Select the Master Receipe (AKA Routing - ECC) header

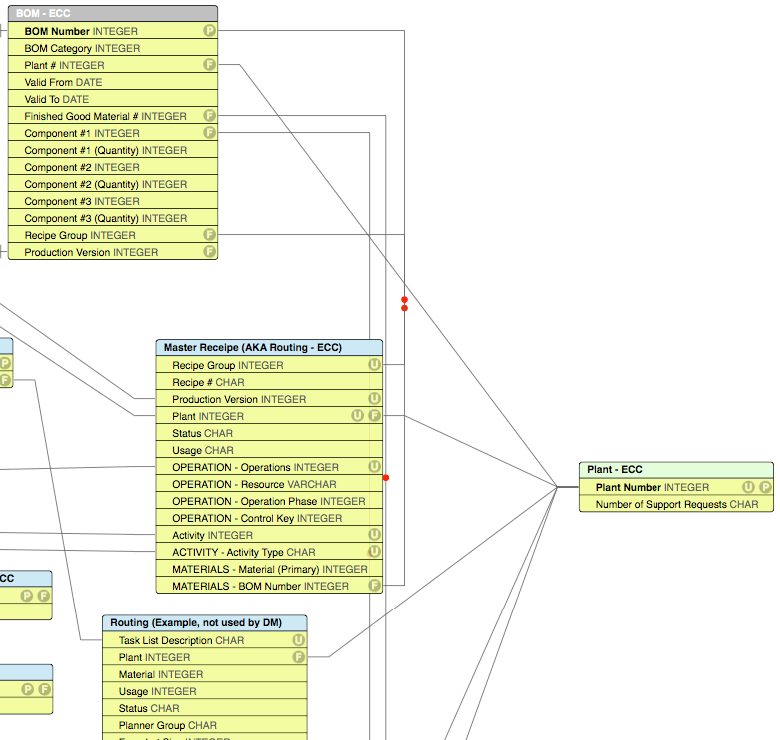click(x=269, y=348)
